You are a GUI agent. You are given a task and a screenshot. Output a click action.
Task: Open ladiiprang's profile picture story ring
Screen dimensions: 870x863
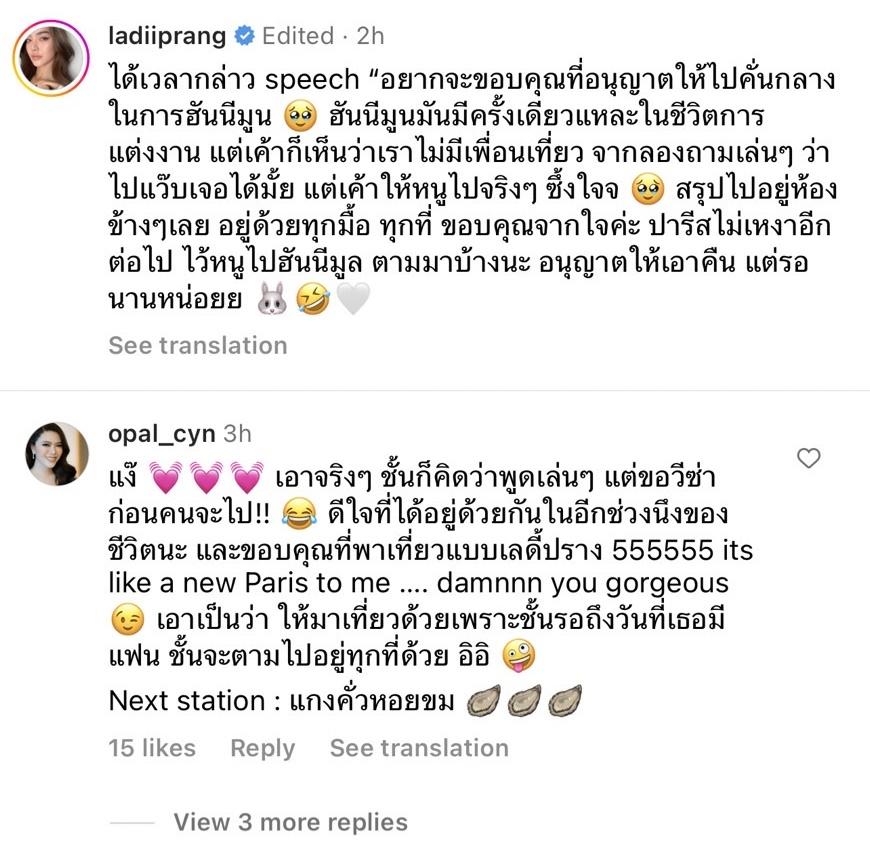click(50, 58)
